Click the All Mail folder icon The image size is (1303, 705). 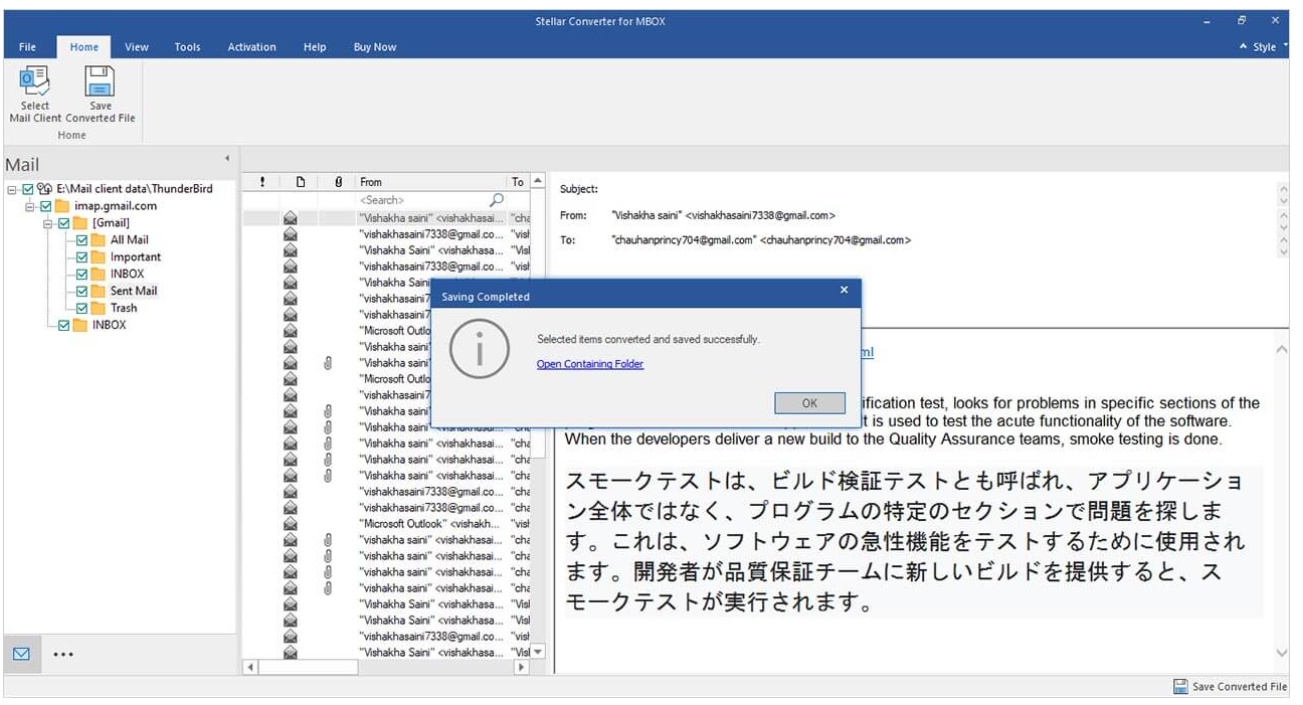(98, 240)
